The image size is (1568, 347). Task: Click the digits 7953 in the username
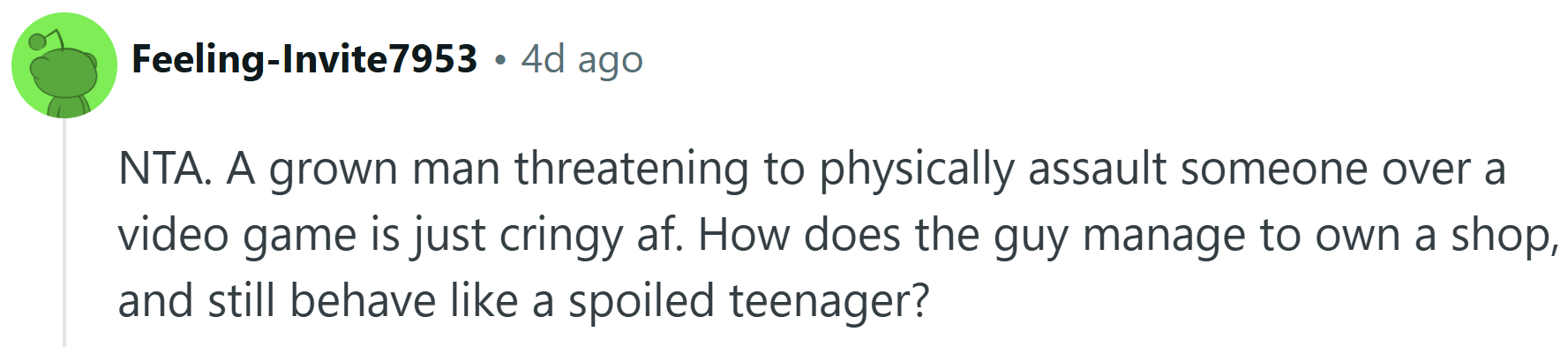click(433, 59)
